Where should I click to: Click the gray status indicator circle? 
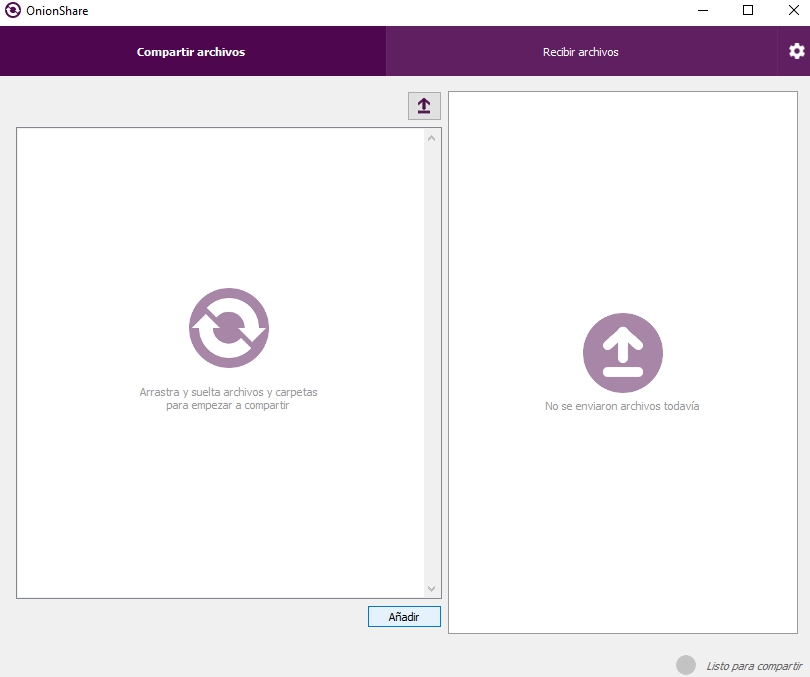[685, 665]
